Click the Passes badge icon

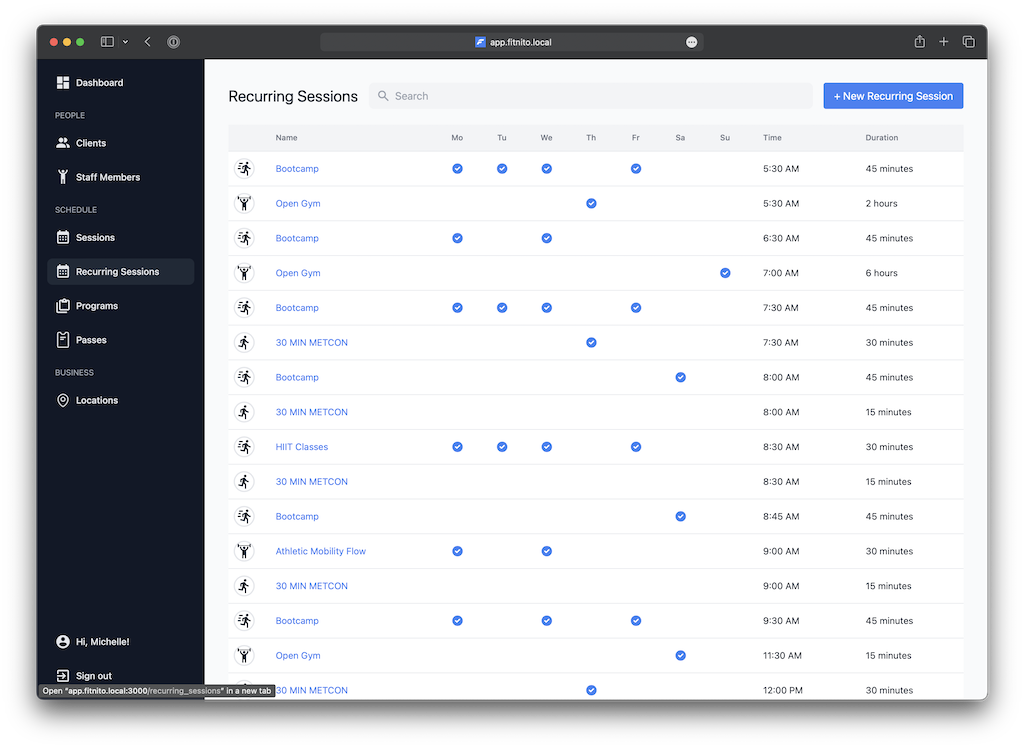[x=63, y=340]
